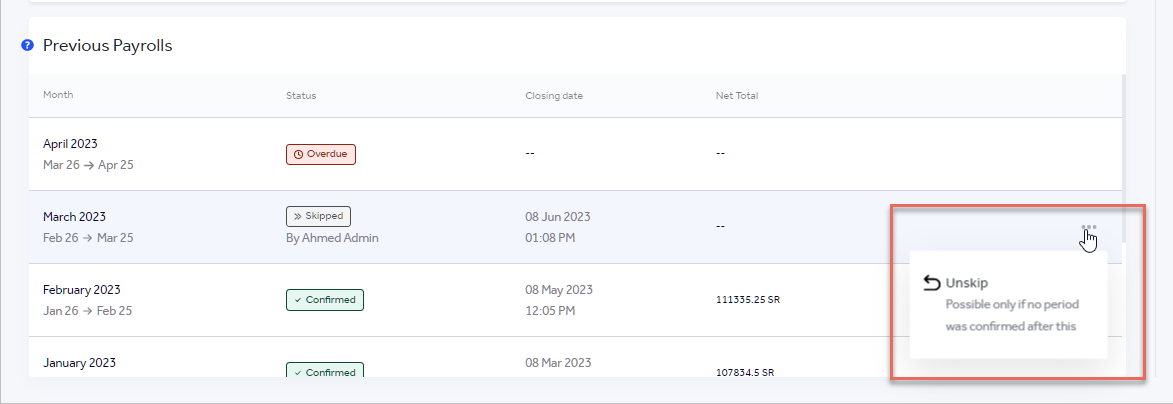Screen dimensions: 1173x404
Task: Click the clock icon in Overdue badge
Action: click(x=297, y=154)
